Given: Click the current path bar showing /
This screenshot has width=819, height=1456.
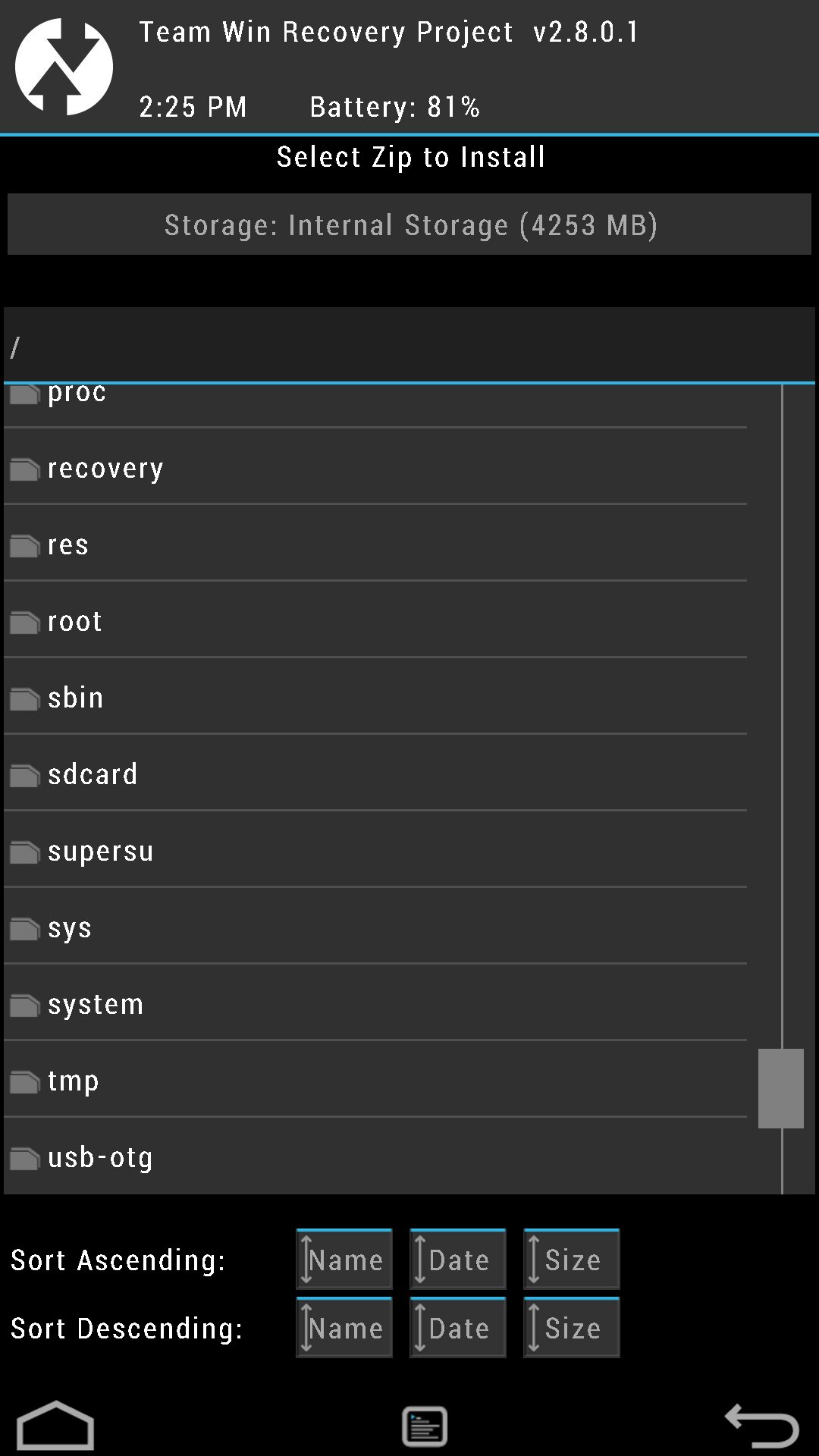Looking at the screenshot, I should tap(409, 346).
